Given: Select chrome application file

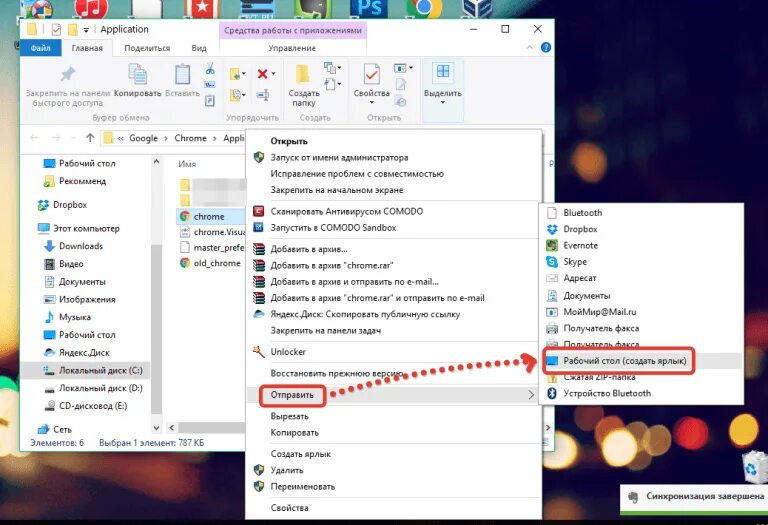Looking at the screenshot, I should pyautogui.click(x=211, y=216).
